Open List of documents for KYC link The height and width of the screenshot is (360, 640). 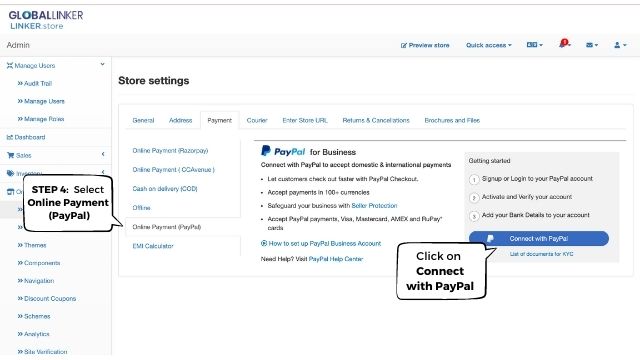click(x=542, y=254)
